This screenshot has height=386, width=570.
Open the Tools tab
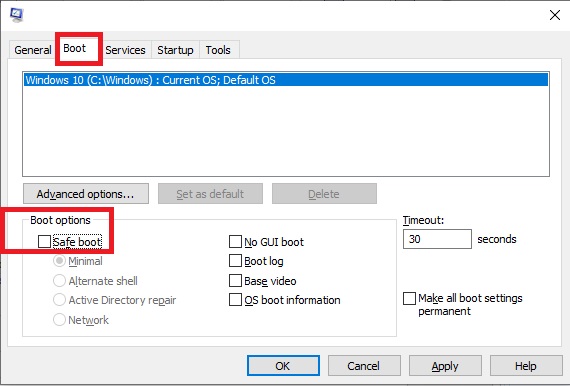tap(218, 50)
